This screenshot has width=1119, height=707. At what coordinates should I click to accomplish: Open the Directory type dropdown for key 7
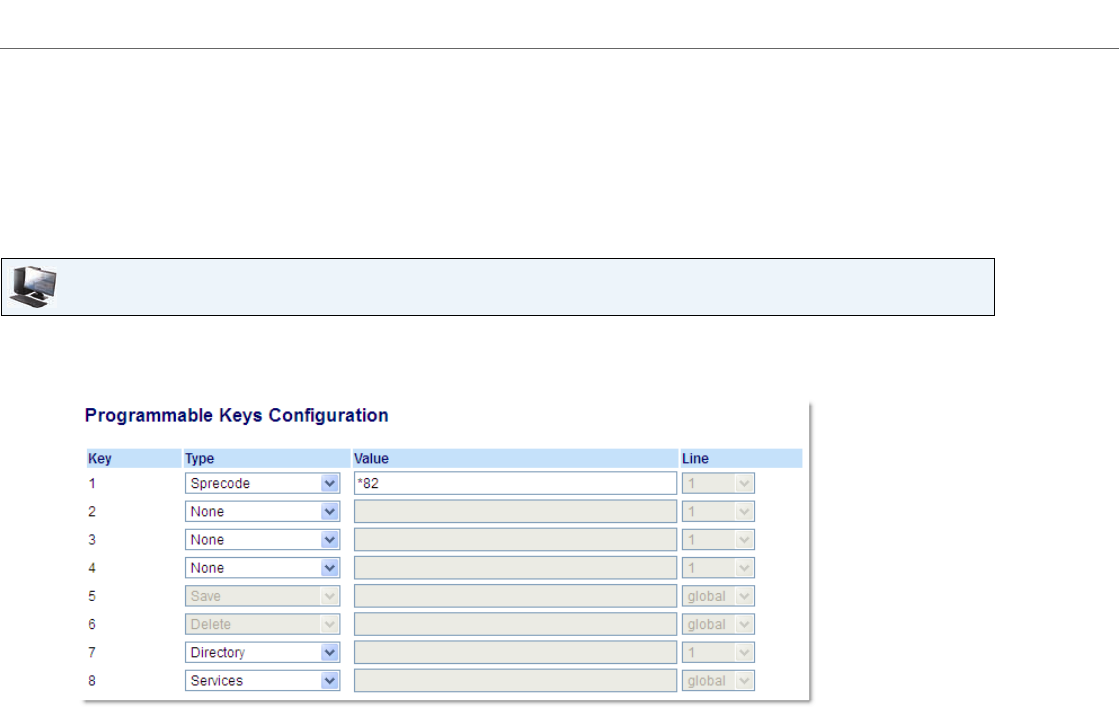262,652
